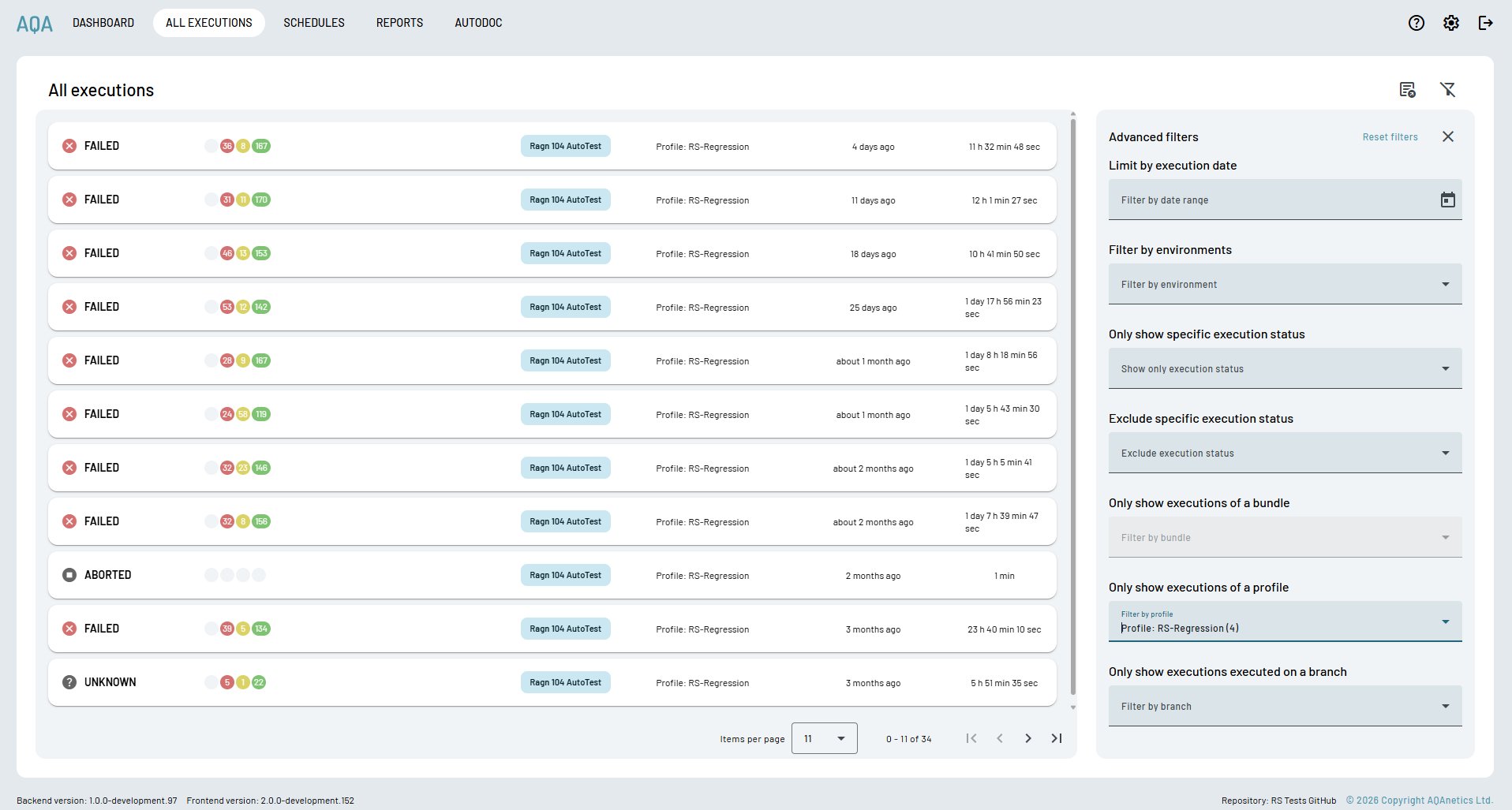Open the Show only execution status dropdown
Image resolution: width=1512 pixels, height=810 pixels.
pos(1285,368)
